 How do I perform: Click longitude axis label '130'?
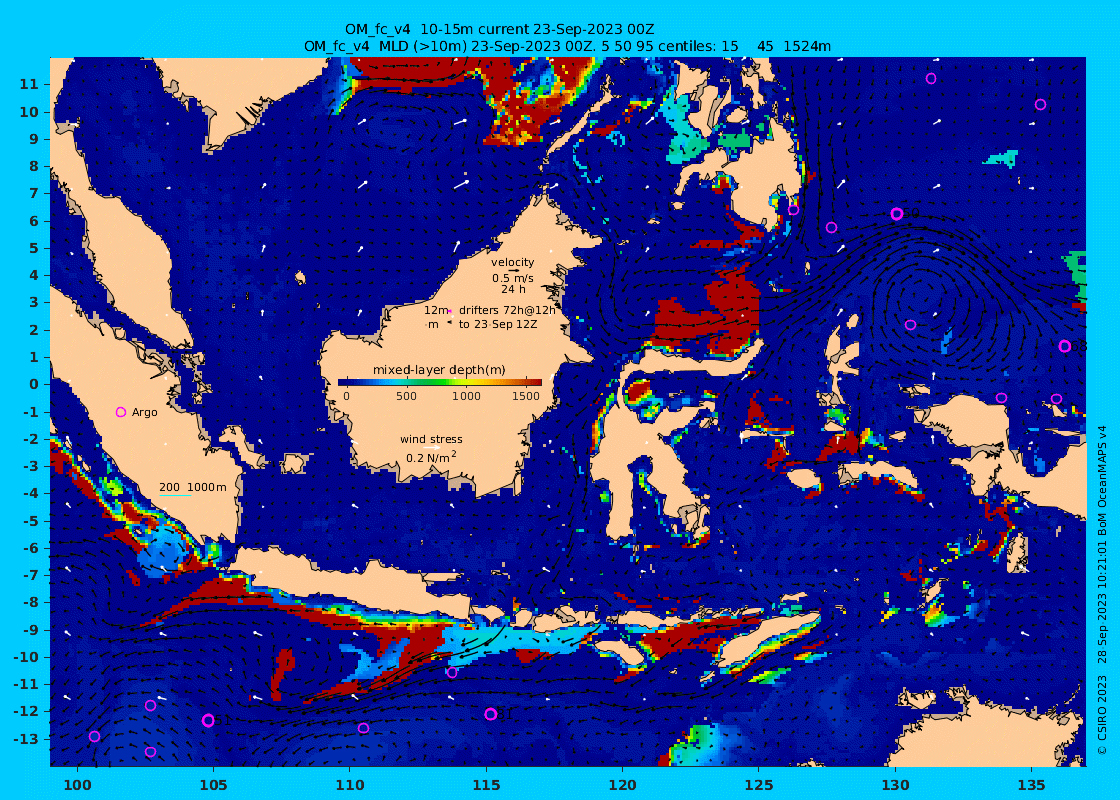pos(895,785)
